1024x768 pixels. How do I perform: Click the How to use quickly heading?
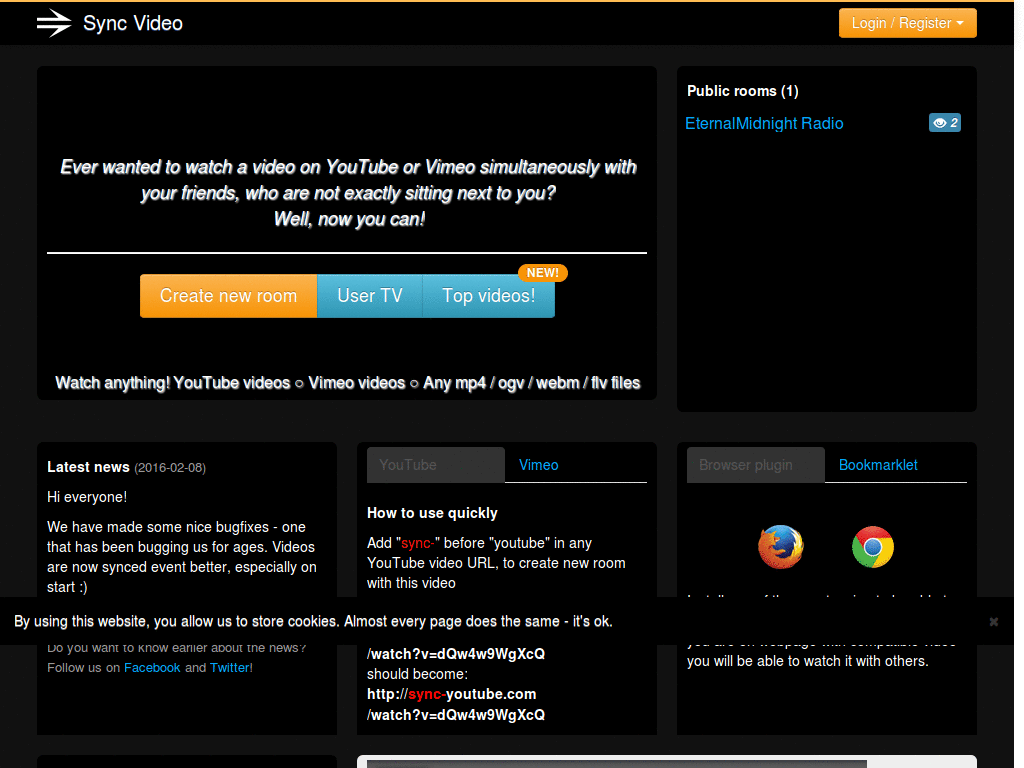tap(432, 513)
